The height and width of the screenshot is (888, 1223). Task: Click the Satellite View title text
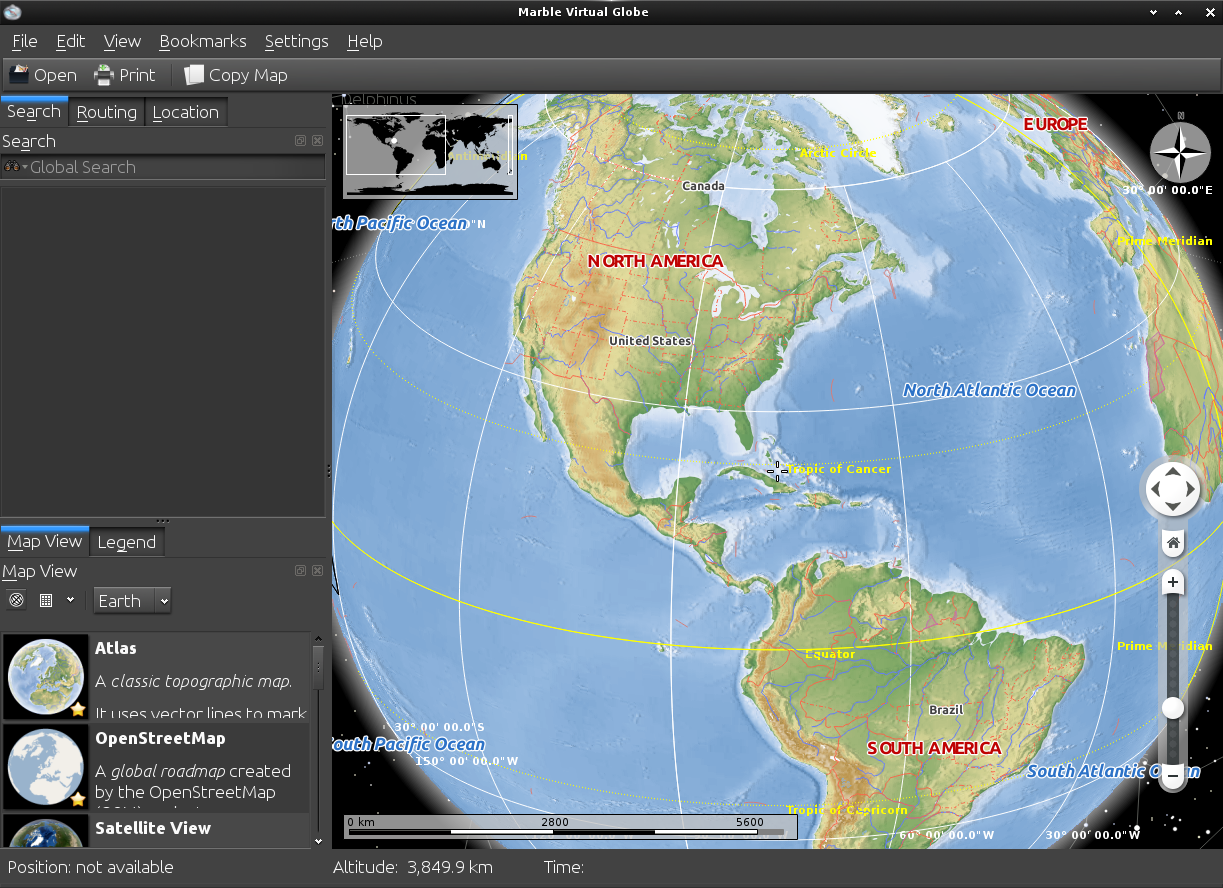click(x=153, y=828)
